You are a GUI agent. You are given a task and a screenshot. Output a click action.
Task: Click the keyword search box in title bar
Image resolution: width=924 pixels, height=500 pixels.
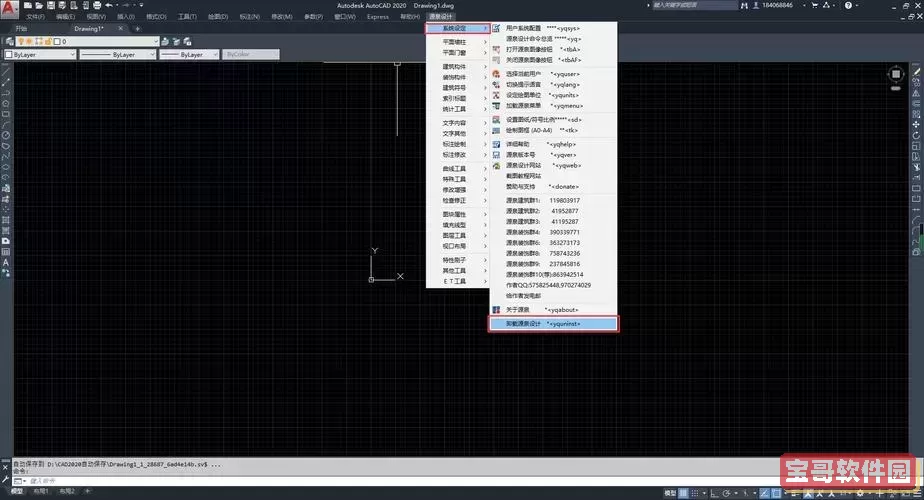(x=693, y=5)
